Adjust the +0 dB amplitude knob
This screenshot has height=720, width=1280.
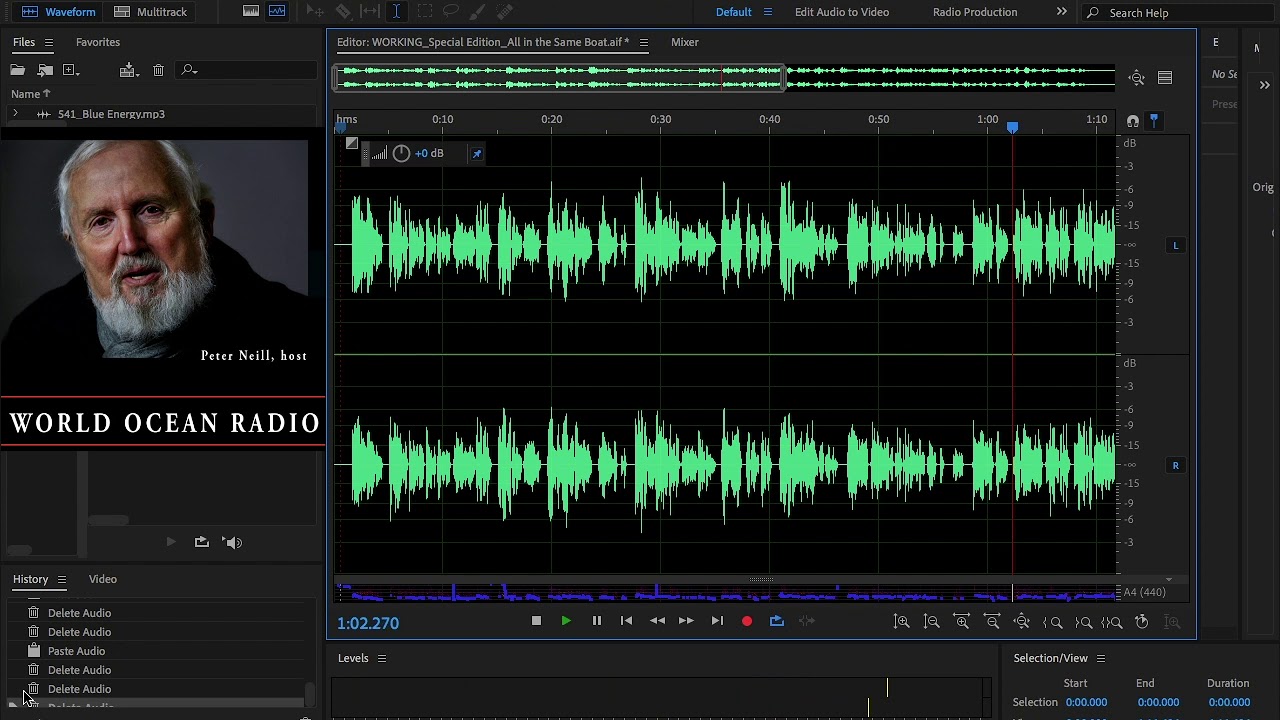click(401, 153)
